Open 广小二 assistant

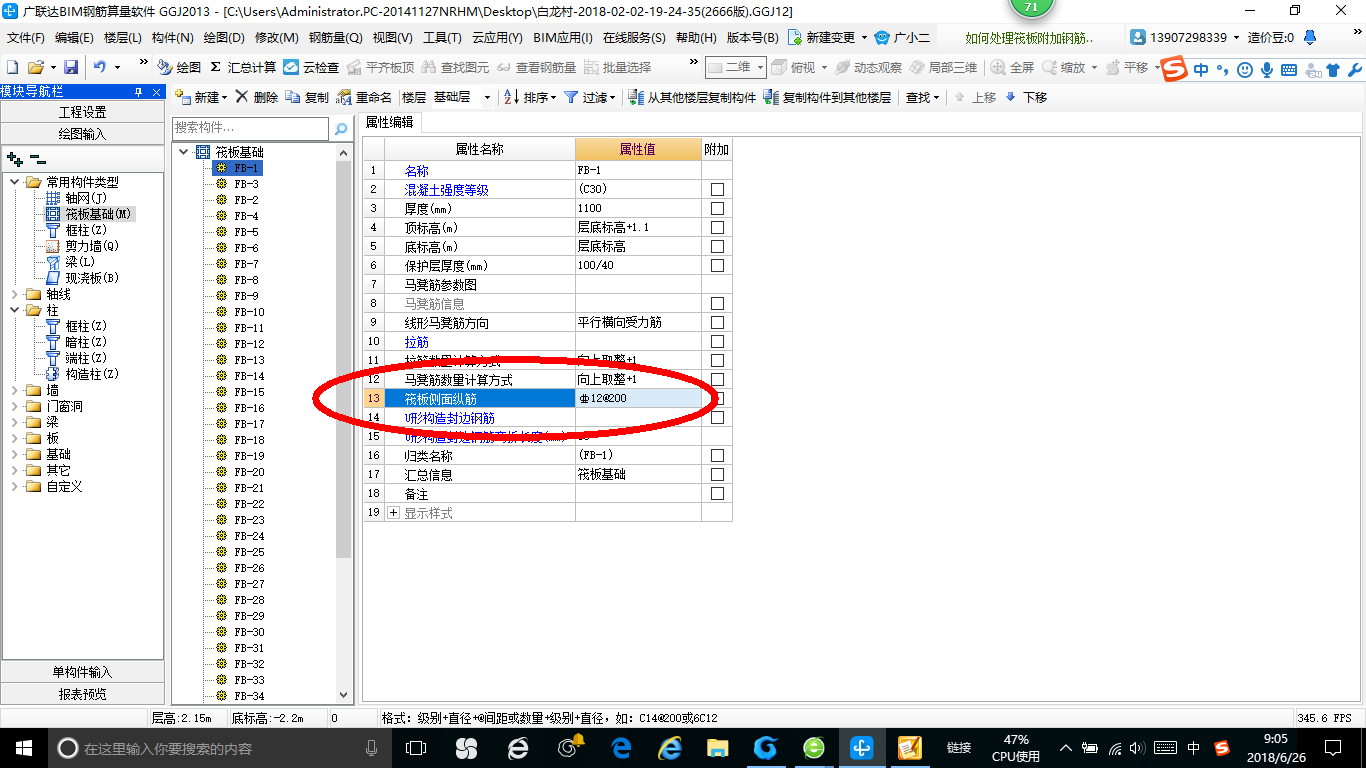coord(903,37)
